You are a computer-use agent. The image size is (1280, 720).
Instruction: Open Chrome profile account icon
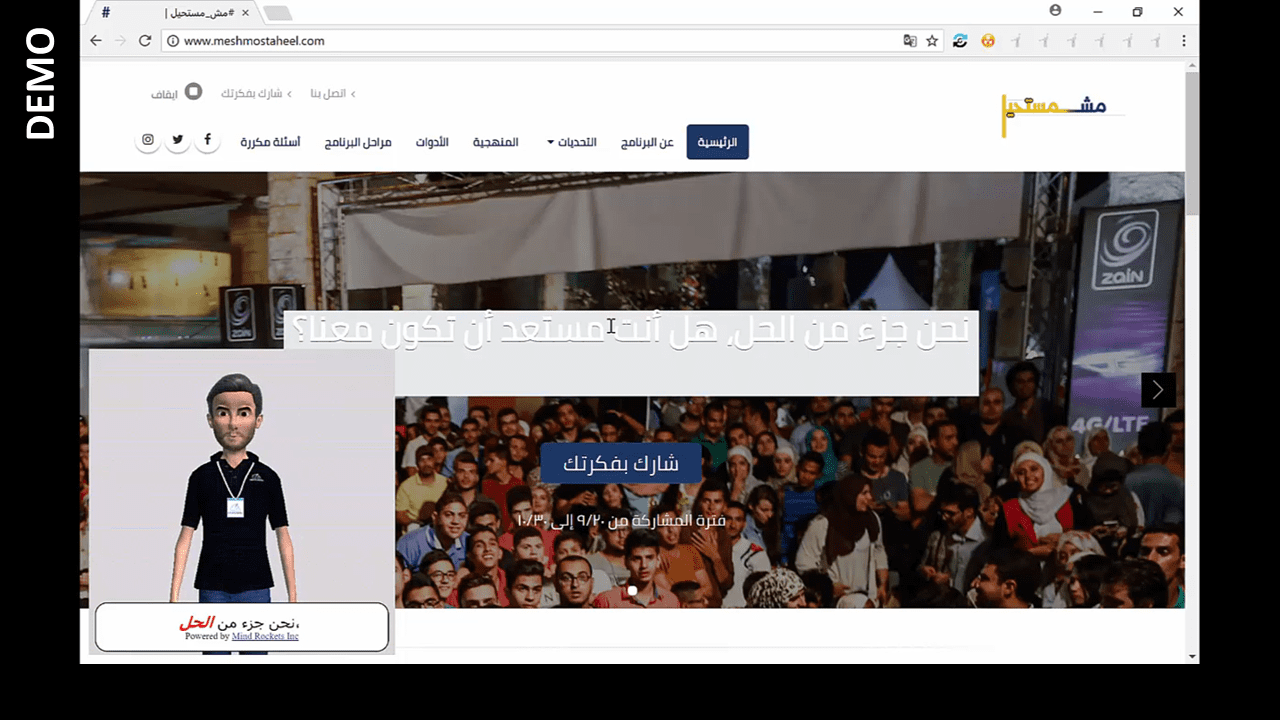coord(1055,11)
